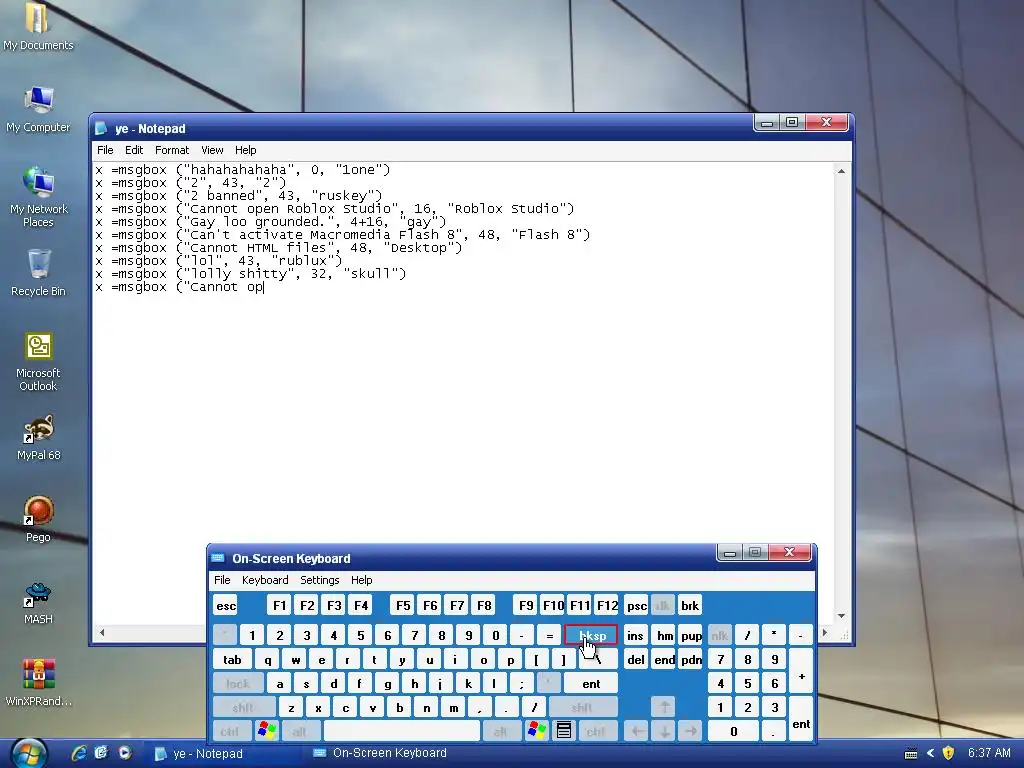
Task: Click the second quick launch icon
Action: (101, 753)
